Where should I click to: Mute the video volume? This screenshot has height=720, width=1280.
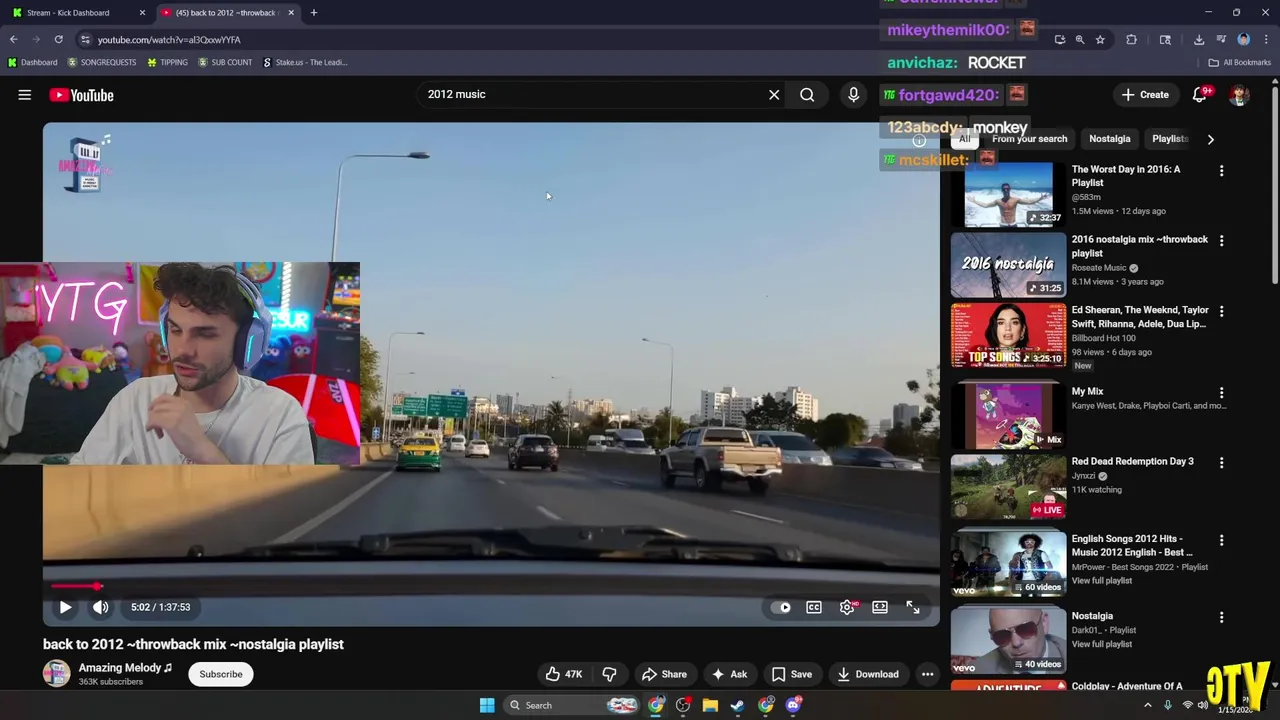101,607
